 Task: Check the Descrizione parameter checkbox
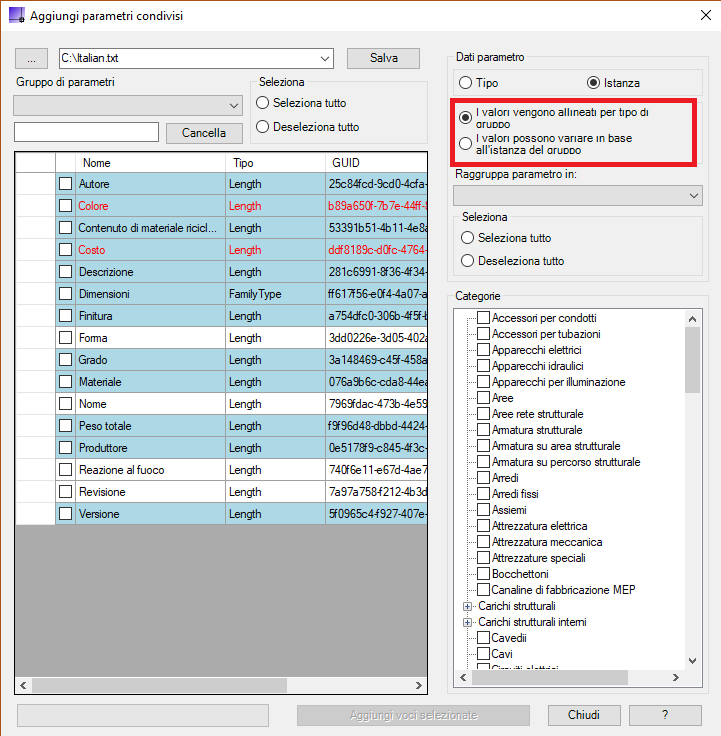point(66,272)
